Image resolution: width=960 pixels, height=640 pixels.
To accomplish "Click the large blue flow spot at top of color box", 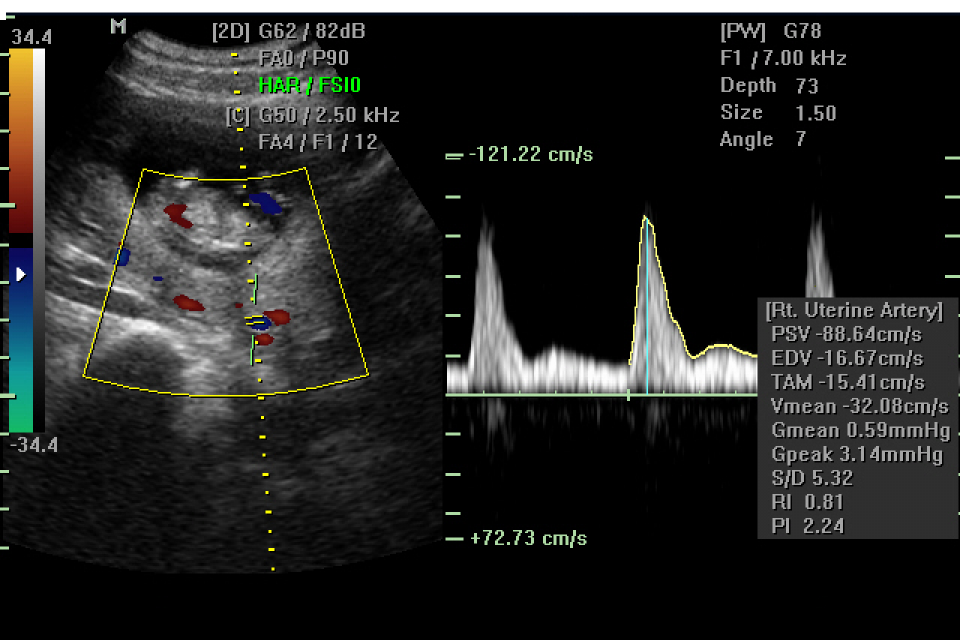I will click(x=266, y=203).
